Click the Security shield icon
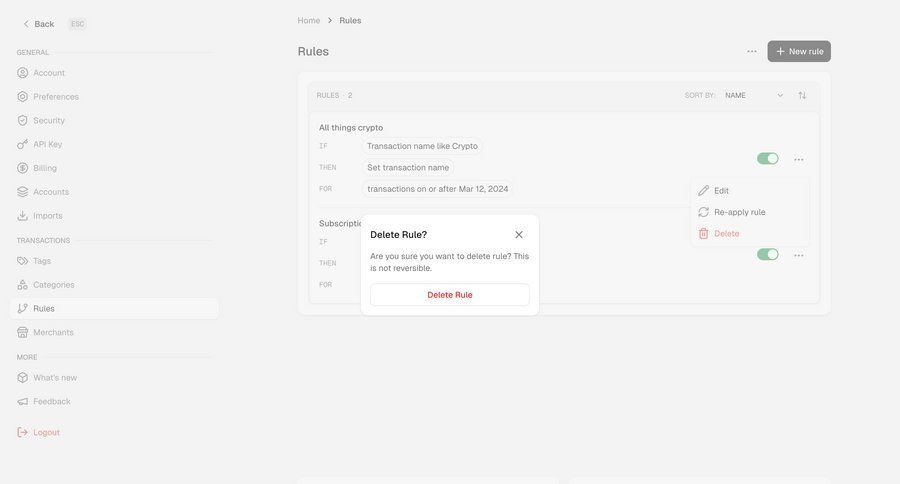This screenshot has height=484, width=900. coord(22,121)
